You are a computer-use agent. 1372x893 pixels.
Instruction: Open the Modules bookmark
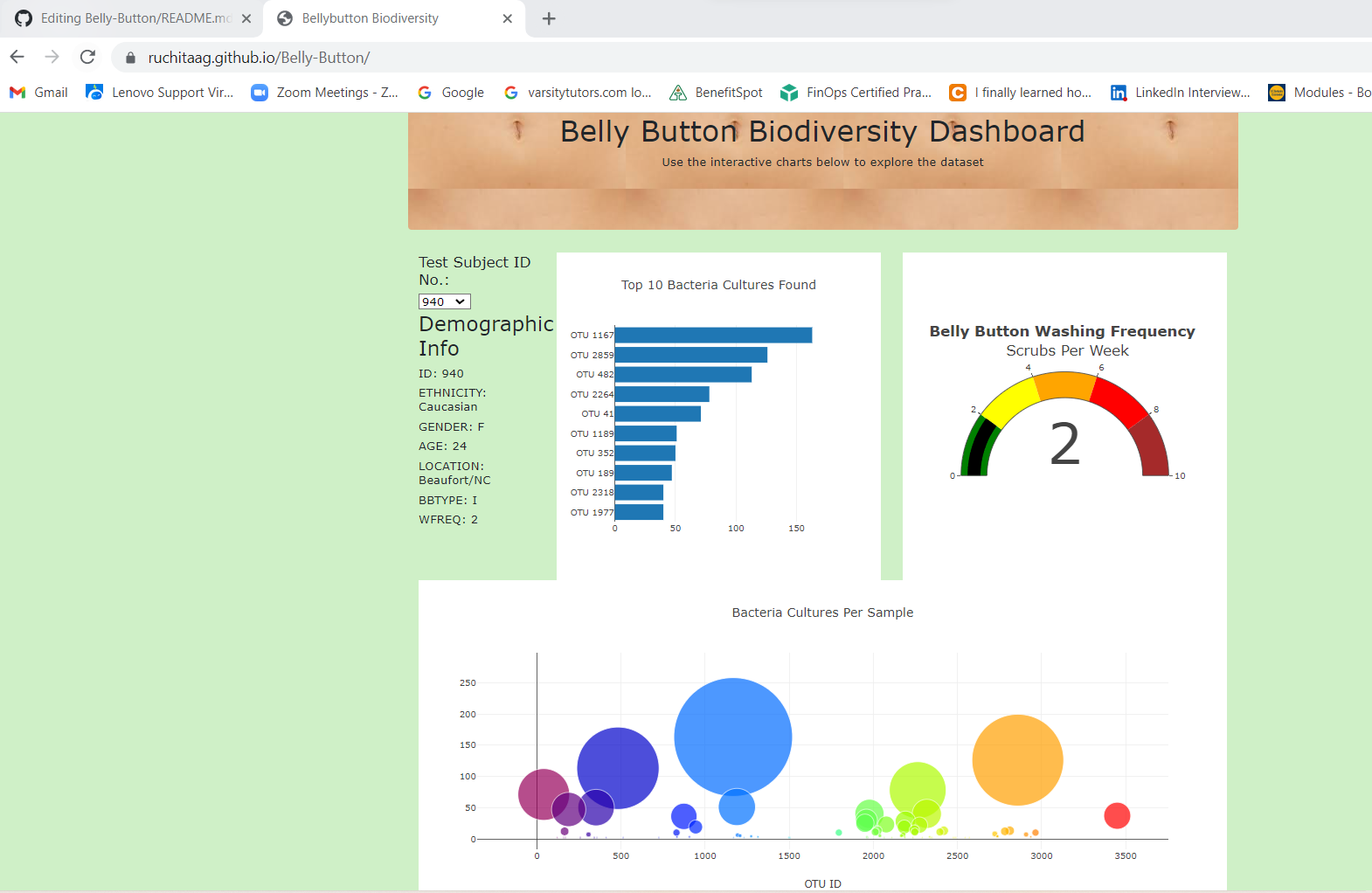pyautogui.click(x=1320, y=93)
